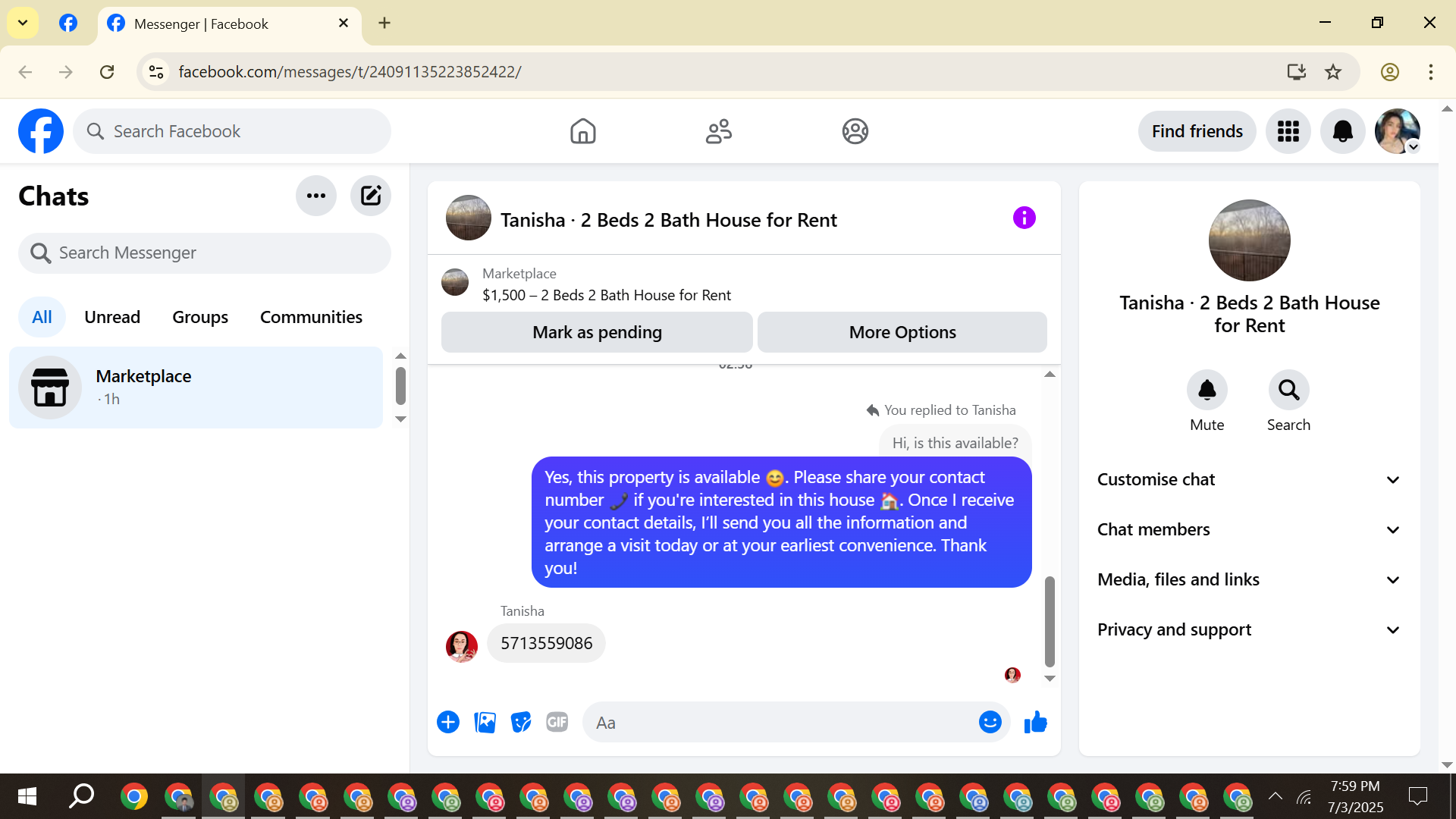This screenshot has height=819, width=1456.
Task: Attach a photo with the image icon
Action: (x=485, y=723)
